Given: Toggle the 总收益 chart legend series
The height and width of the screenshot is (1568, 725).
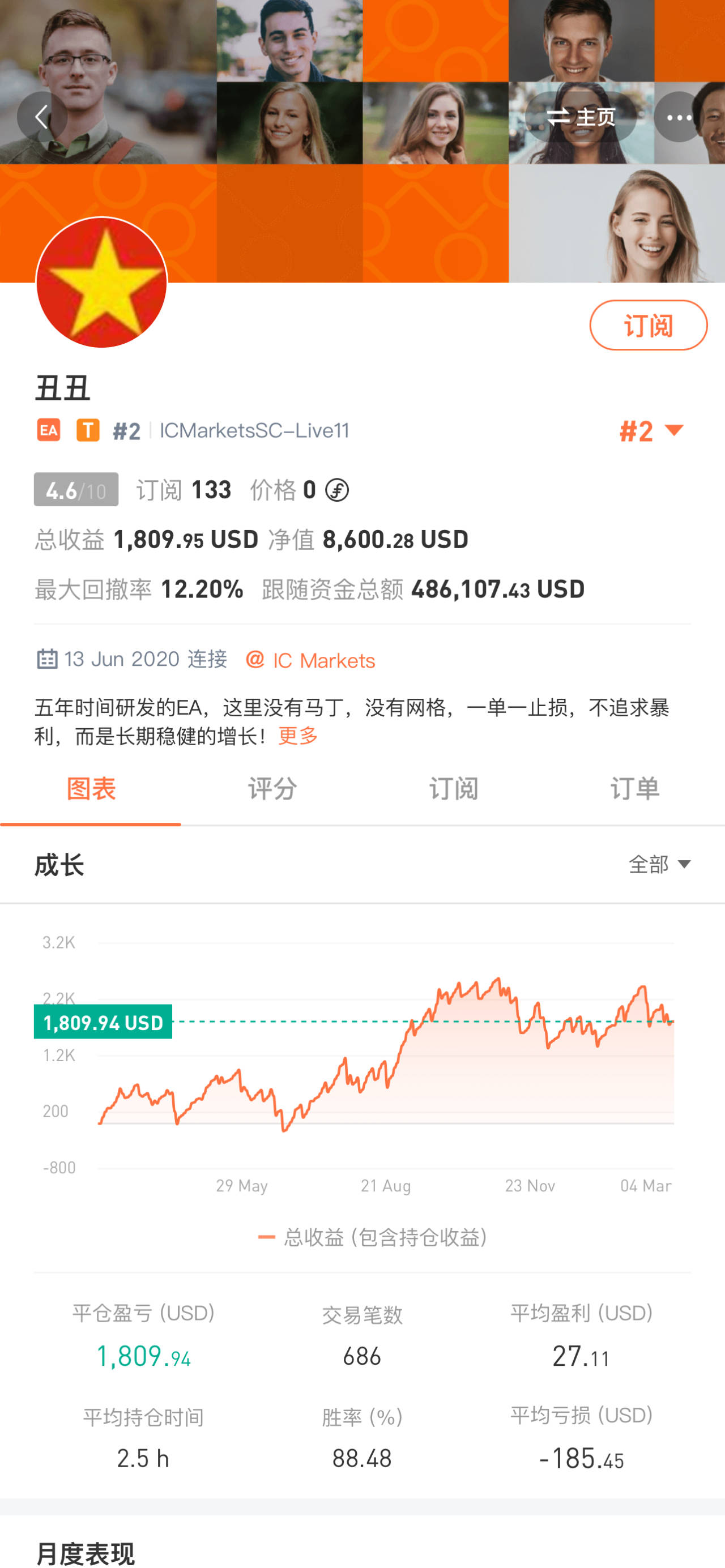Looking at the screenshot, I should coord(372,1237).
